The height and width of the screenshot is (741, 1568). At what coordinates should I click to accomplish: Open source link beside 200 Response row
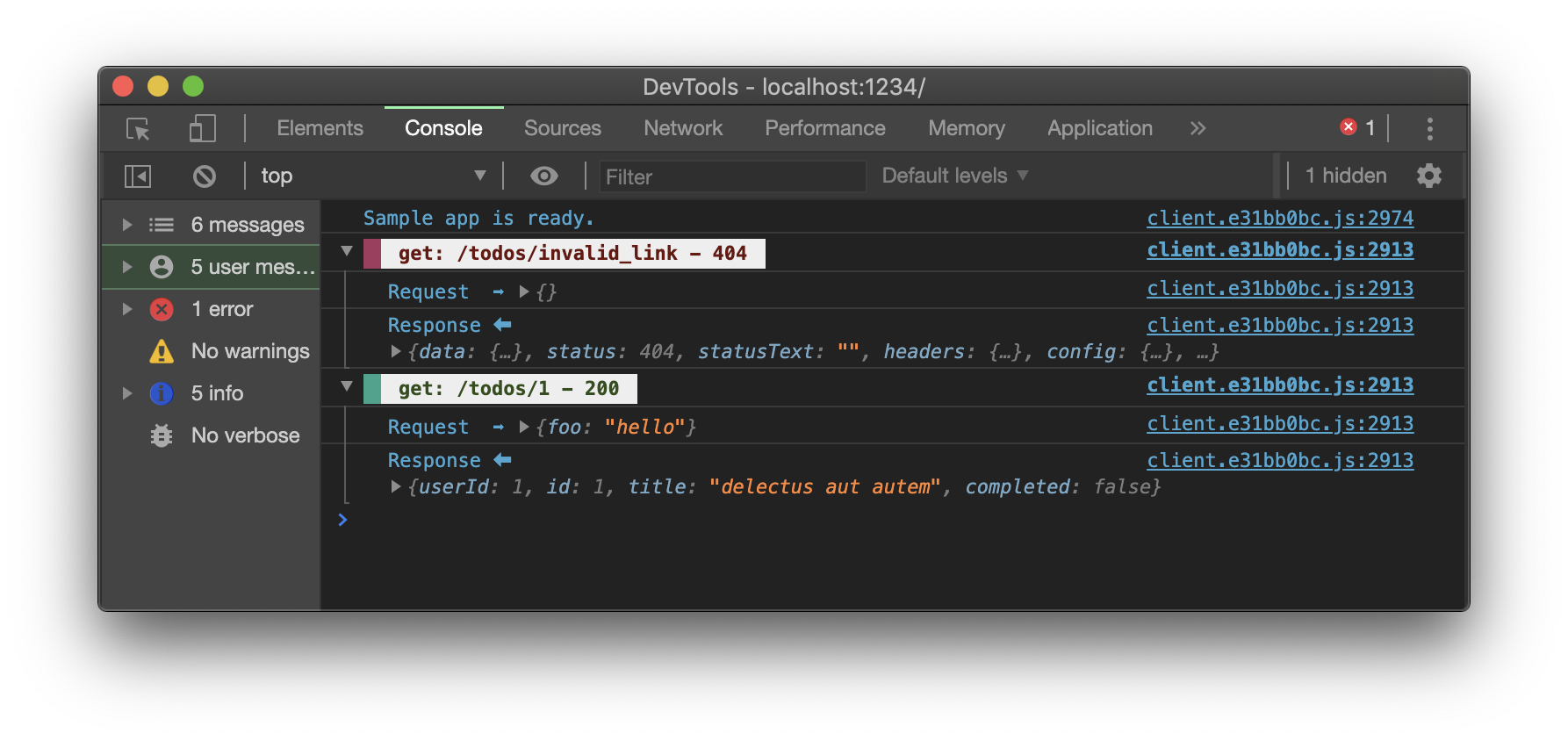(x=1280, y=460)
